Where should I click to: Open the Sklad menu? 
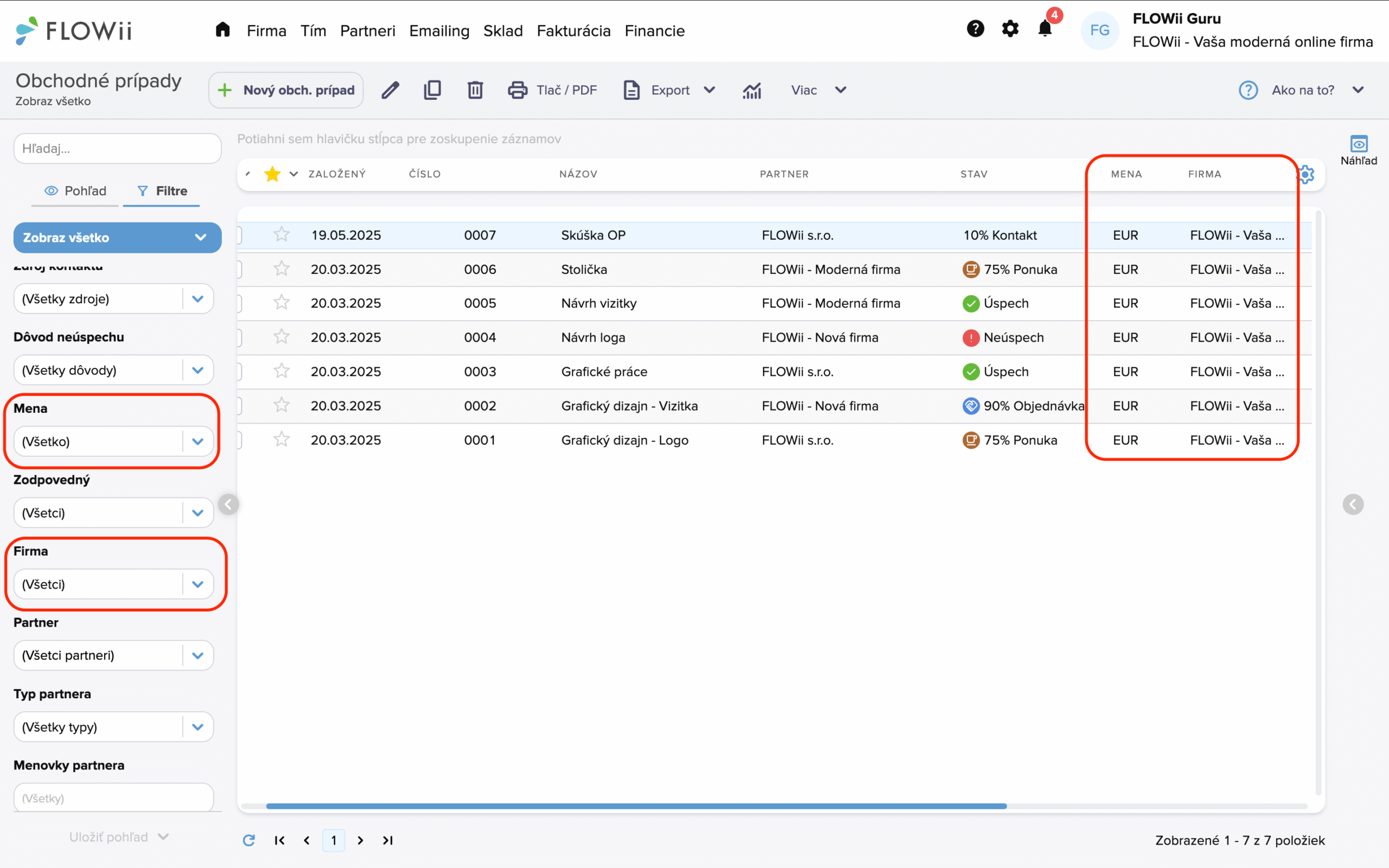click(503, 30)
